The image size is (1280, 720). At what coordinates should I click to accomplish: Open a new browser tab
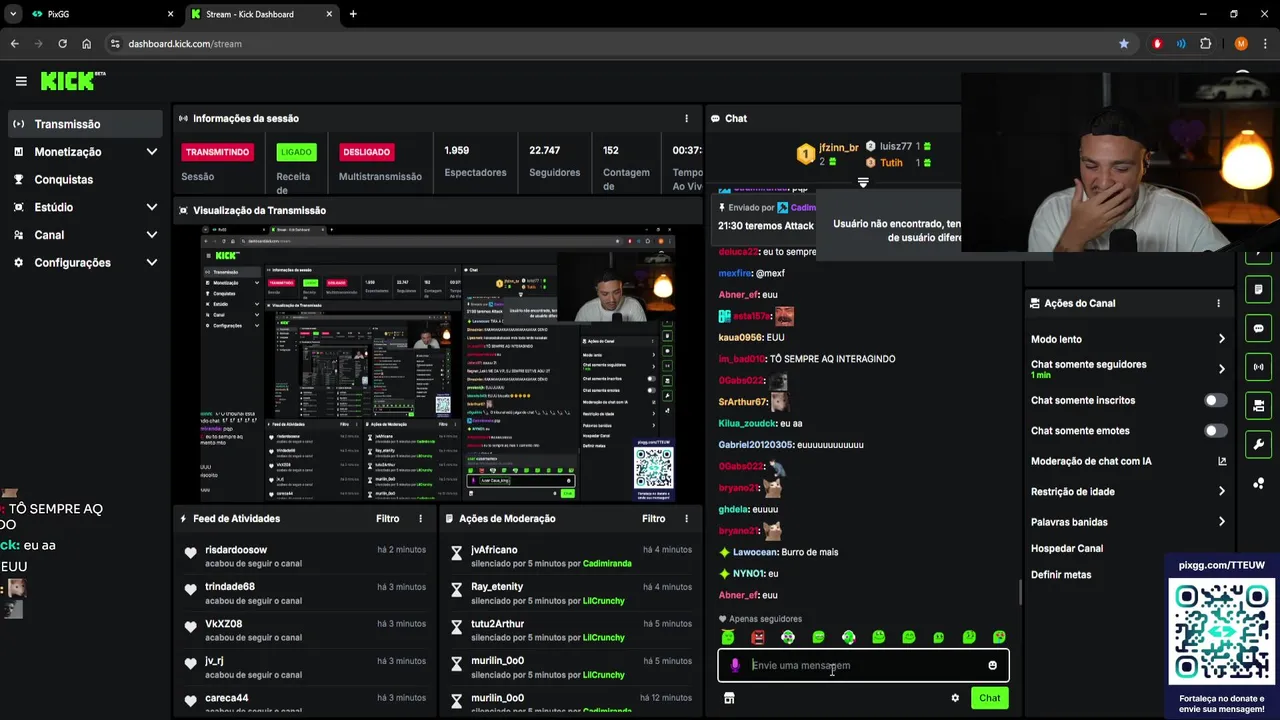point(353,14)
